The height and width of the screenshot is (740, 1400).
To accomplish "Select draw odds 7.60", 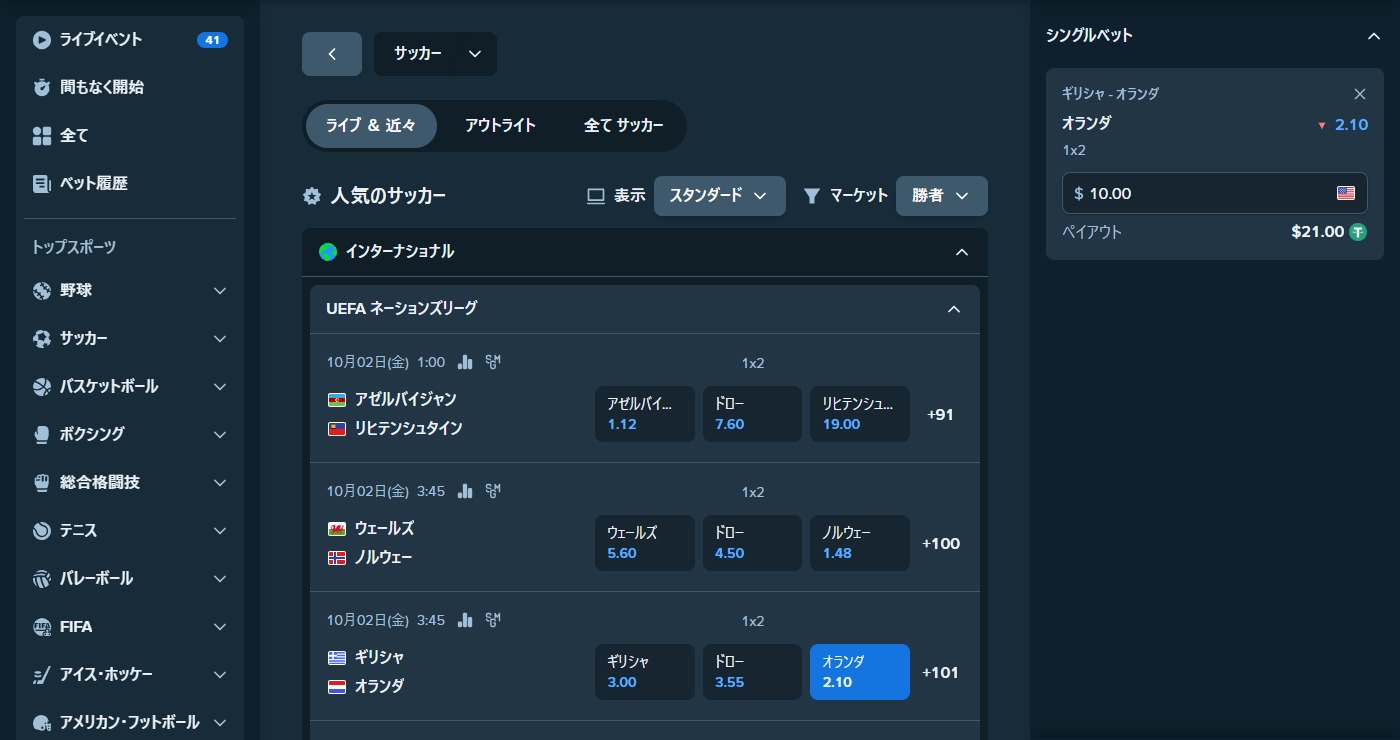I will [752, 414].
